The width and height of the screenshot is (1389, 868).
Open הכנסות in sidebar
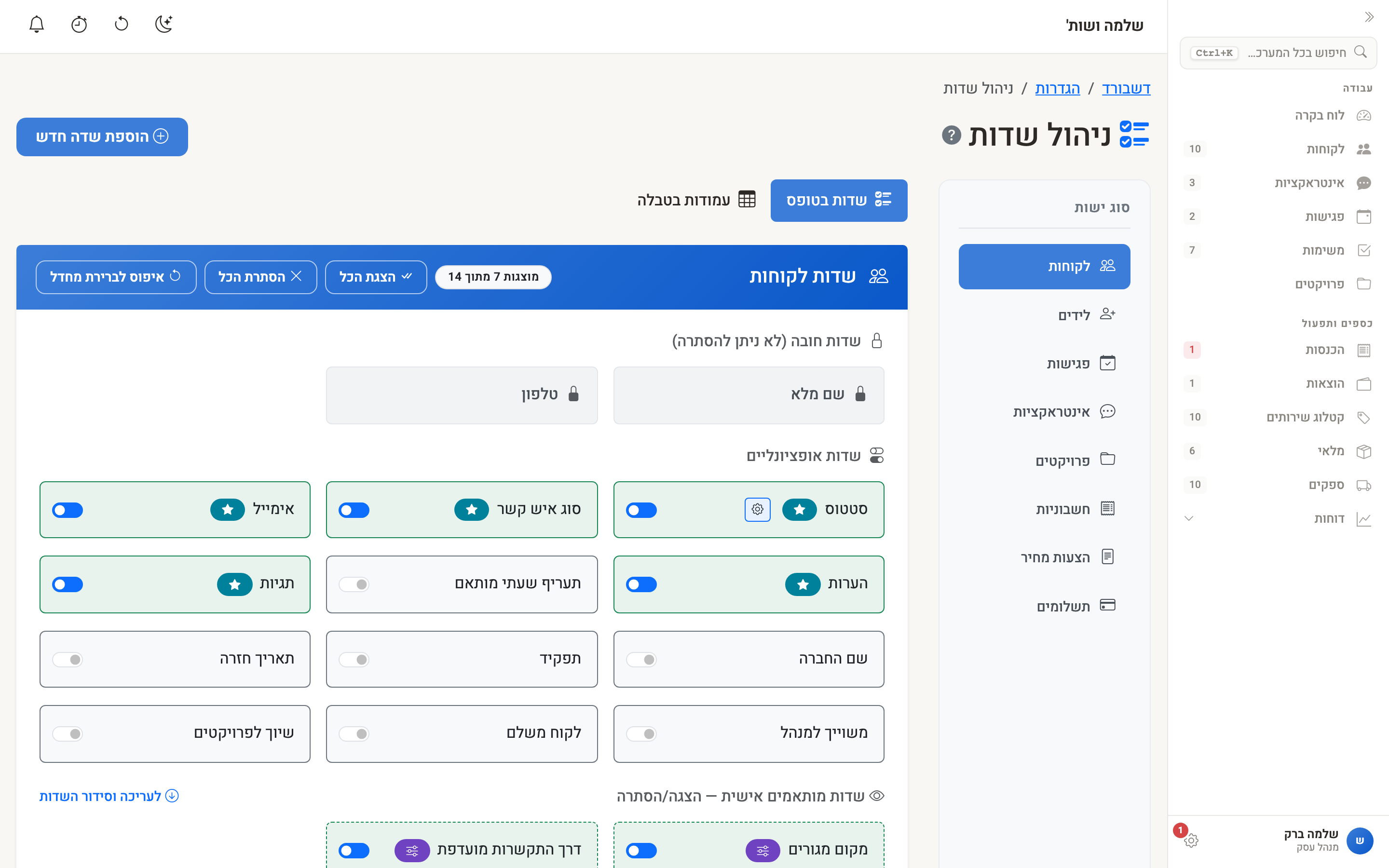pyautogui.click(x=1278, y=350)
